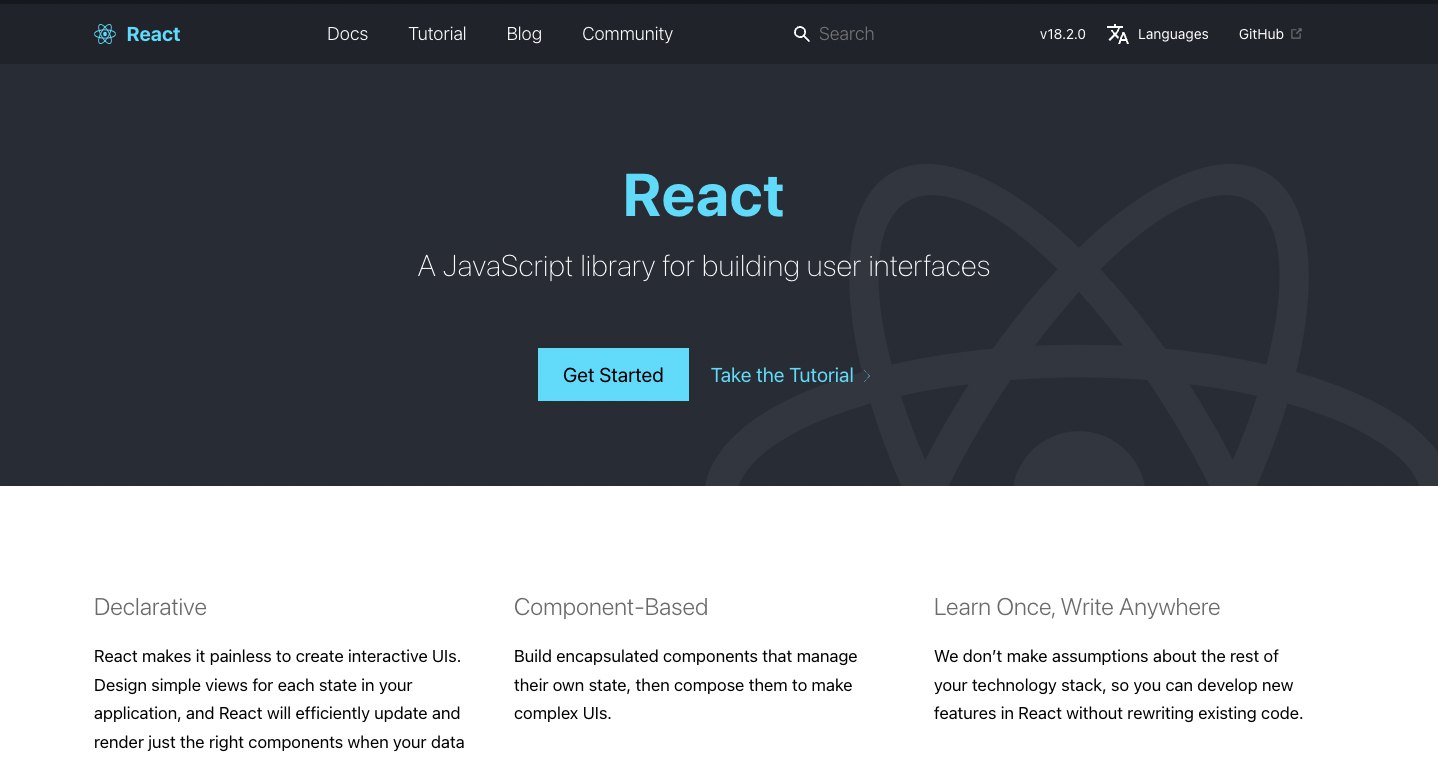Click the Learn Once, Write Anywhere heading
Screen dimensions: 1438x761
[1077, 607]
